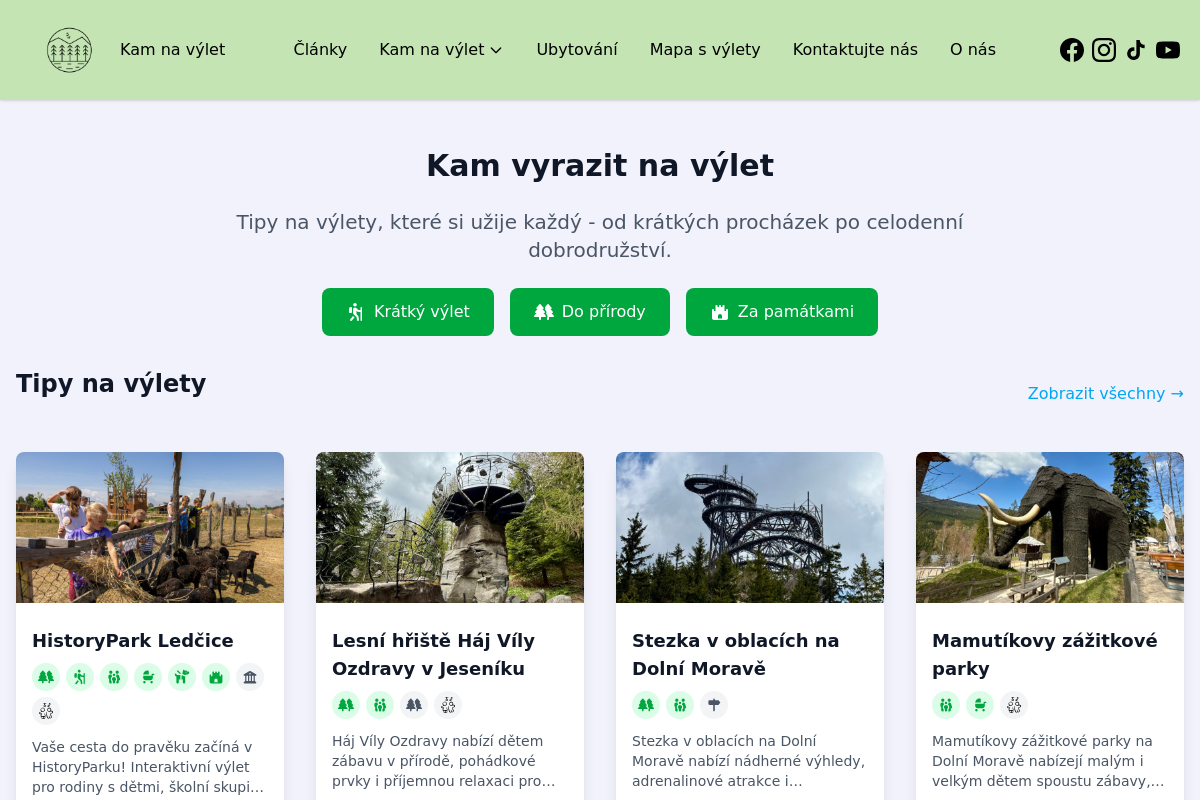Click the Kam na výlet site title
The image size is (1200, 800).
tap(172, 50)
